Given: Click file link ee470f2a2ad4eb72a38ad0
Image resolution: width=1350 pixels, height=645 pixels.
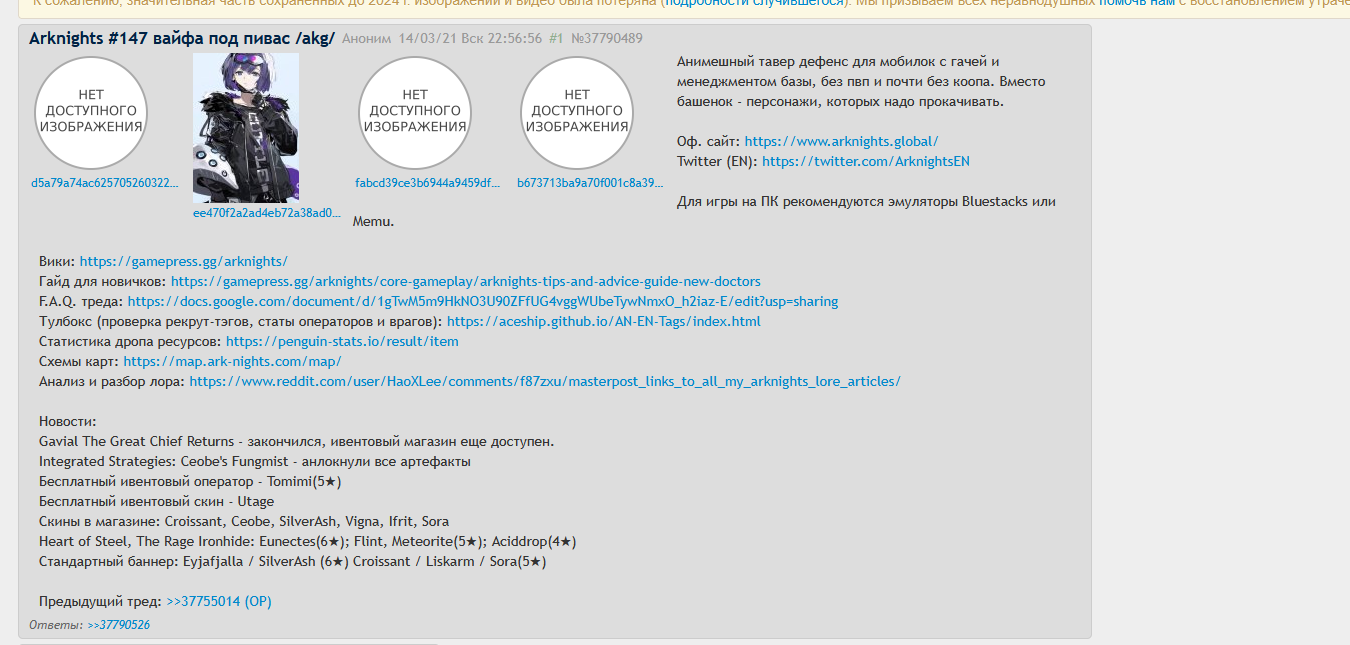Looking at the screenshot, I should tap(267, 213).
